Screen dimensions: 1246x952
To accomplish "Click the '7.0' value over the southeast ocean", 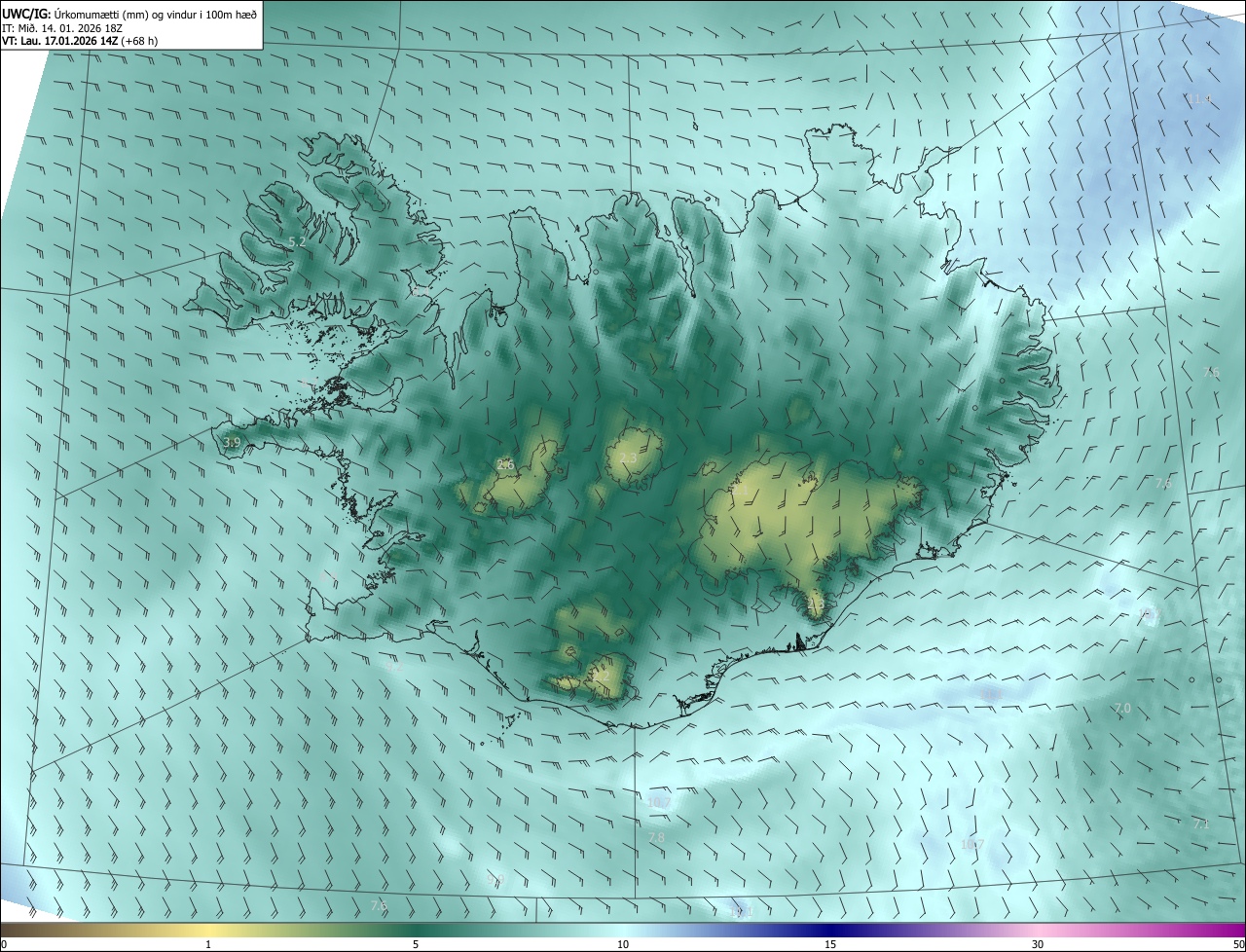I will [1122, 708].
